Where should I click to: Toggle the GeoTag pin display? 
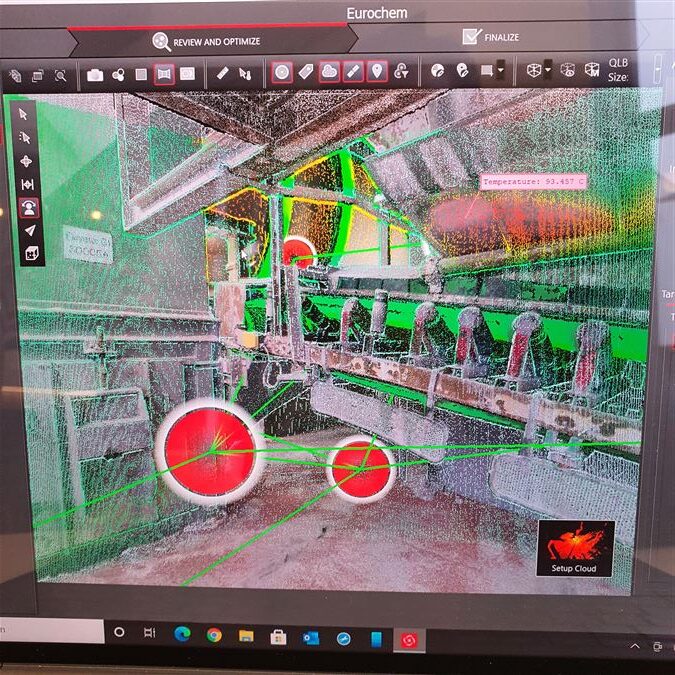pos(377,71)
